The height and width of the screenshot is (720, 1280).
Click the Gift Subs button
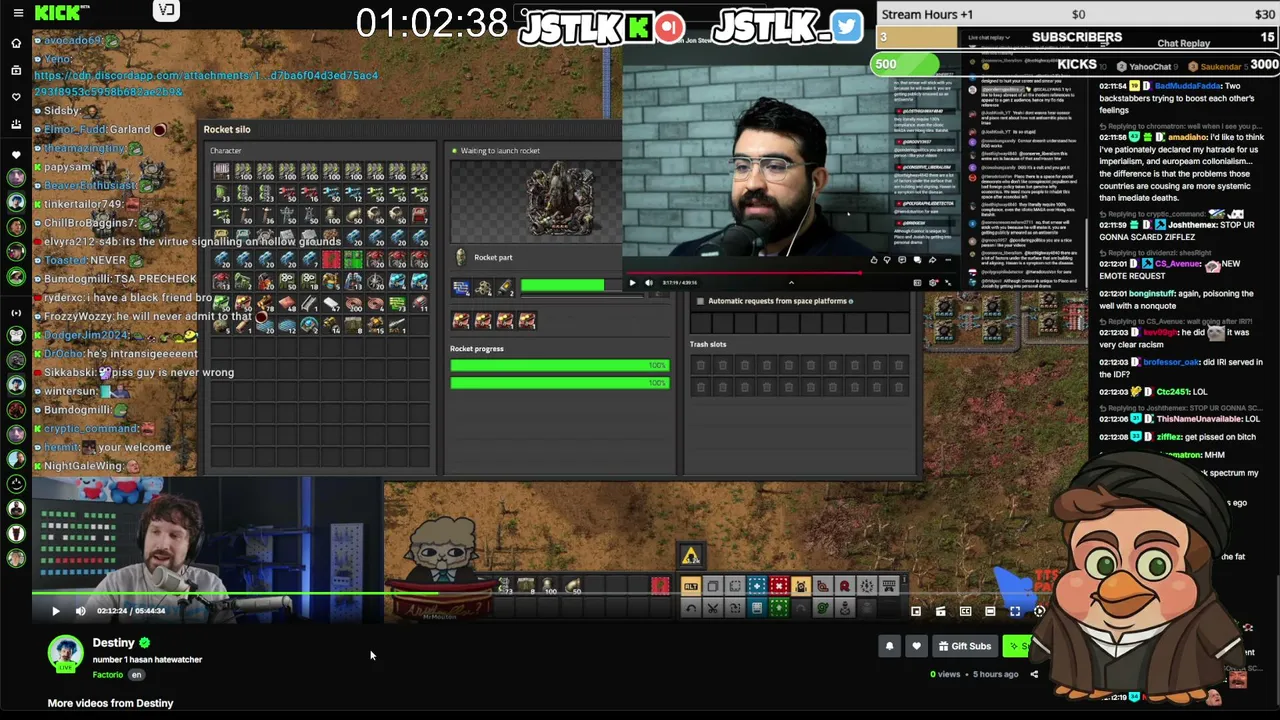pos(965,646)
